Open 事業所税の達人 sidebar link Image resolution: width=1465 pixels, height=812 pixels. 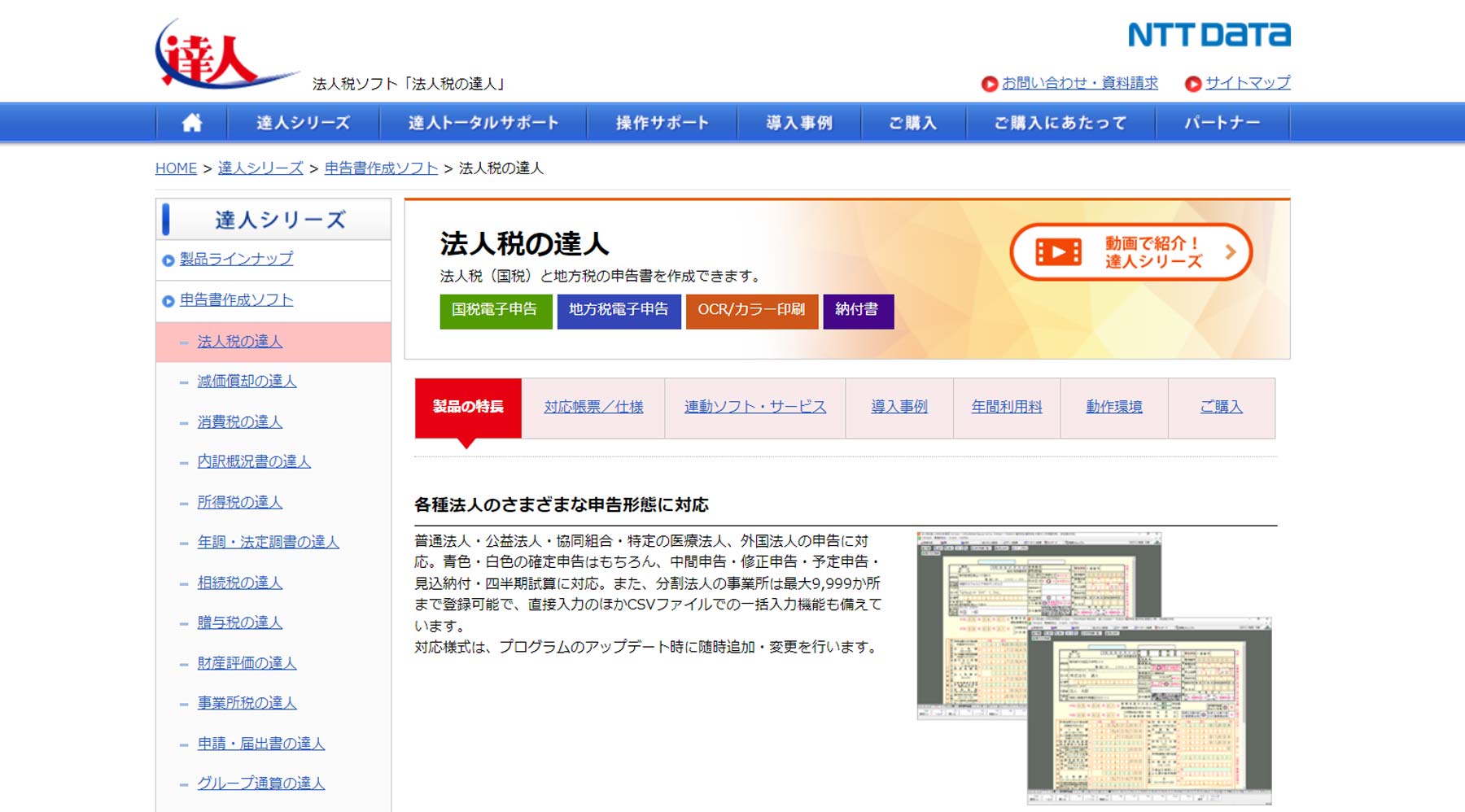coord(247,703)
